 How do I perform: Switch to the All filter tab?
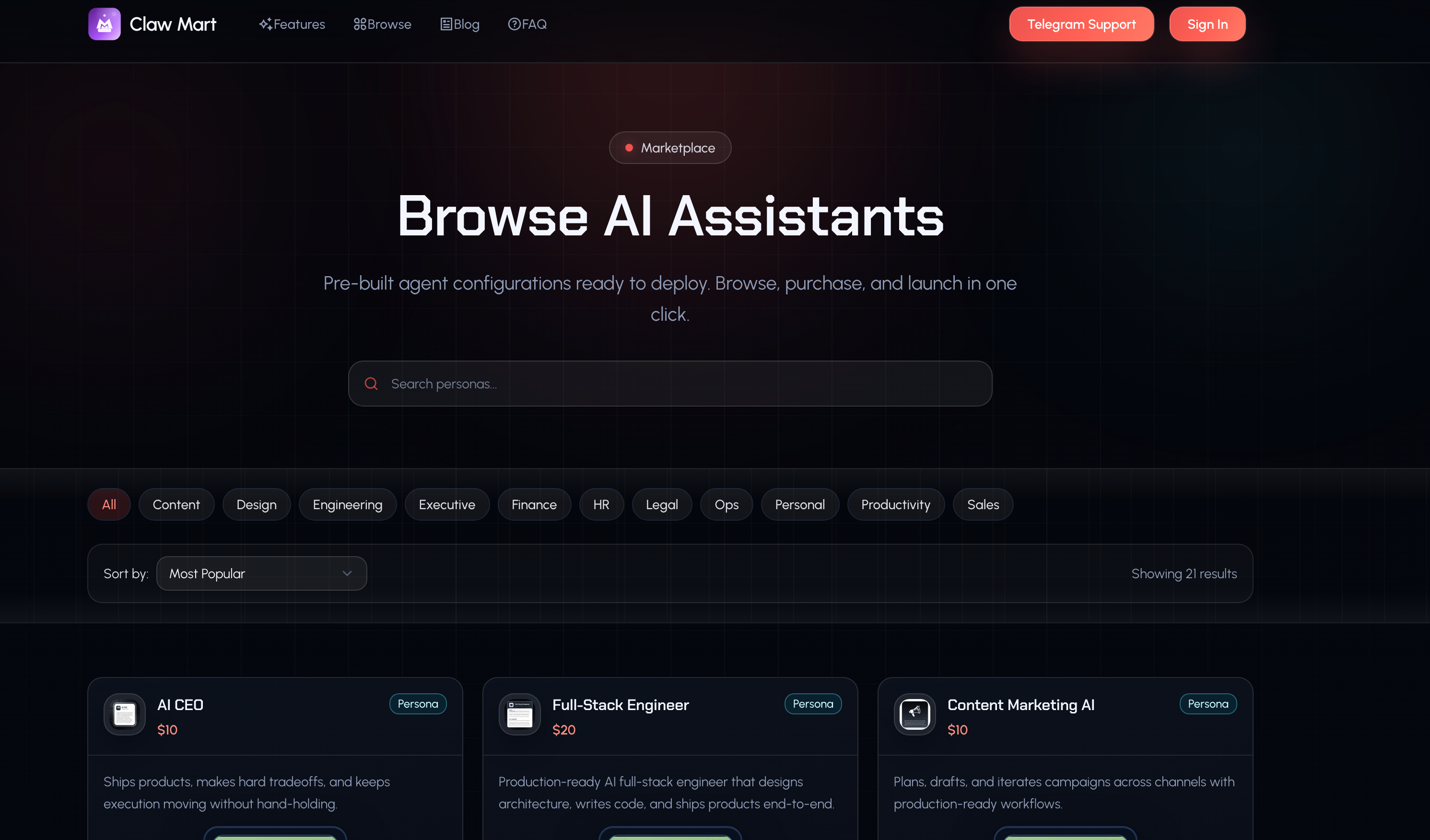tap(108, 504)
